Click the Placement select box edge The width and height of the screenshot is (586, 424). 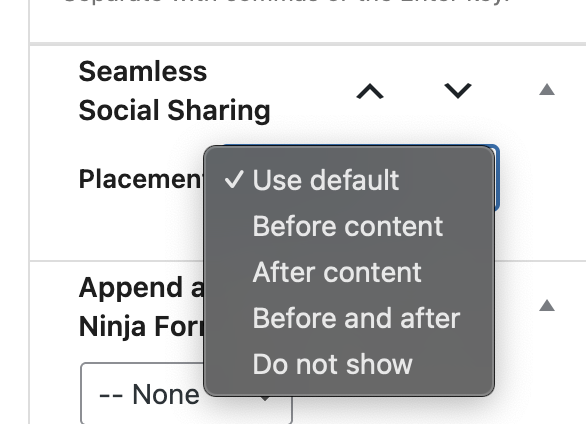[497, 179]
